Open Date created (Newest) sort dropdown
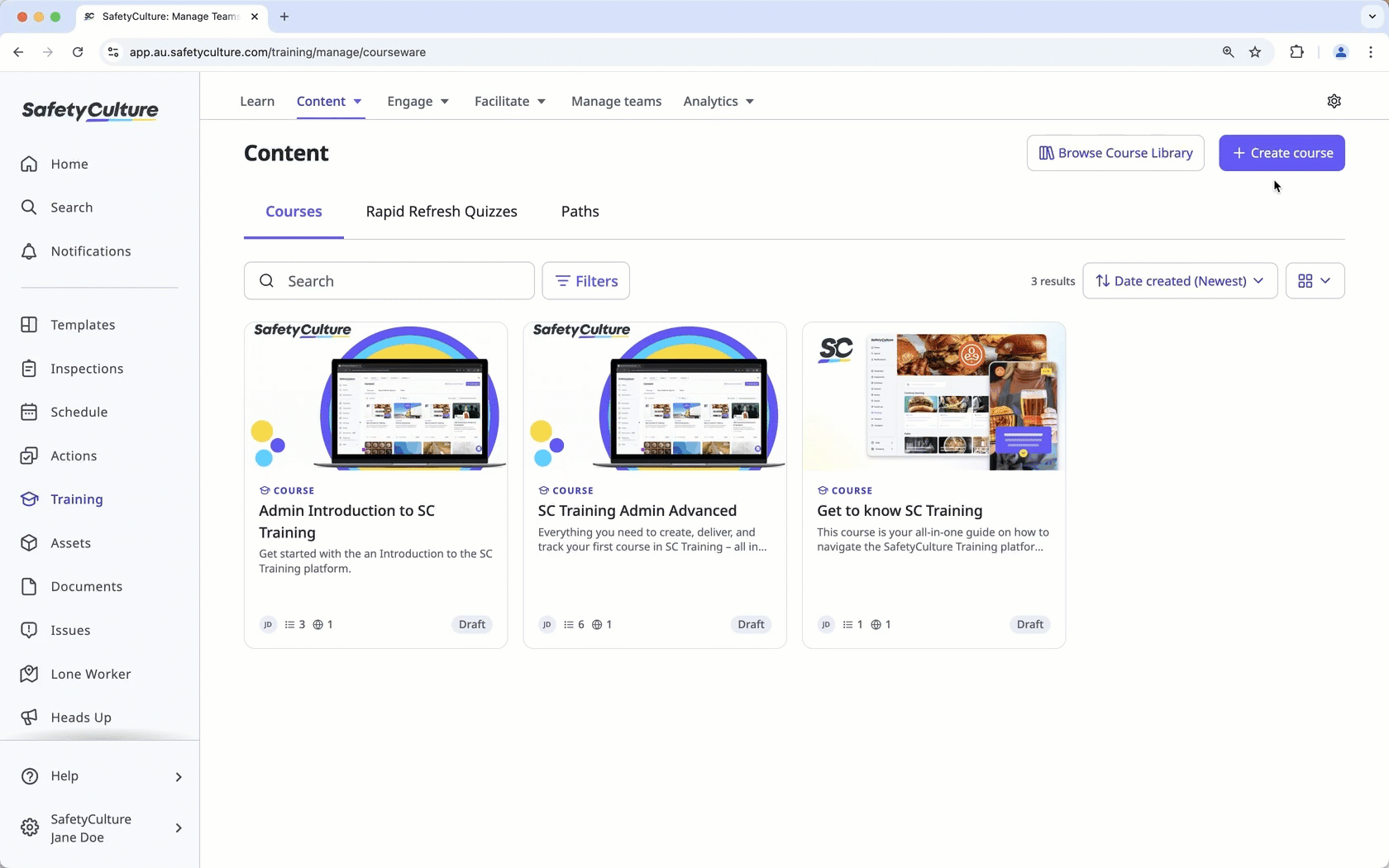Viewport: 1389px width, 868px height. pyautogui.click(x=1180, y=281)
